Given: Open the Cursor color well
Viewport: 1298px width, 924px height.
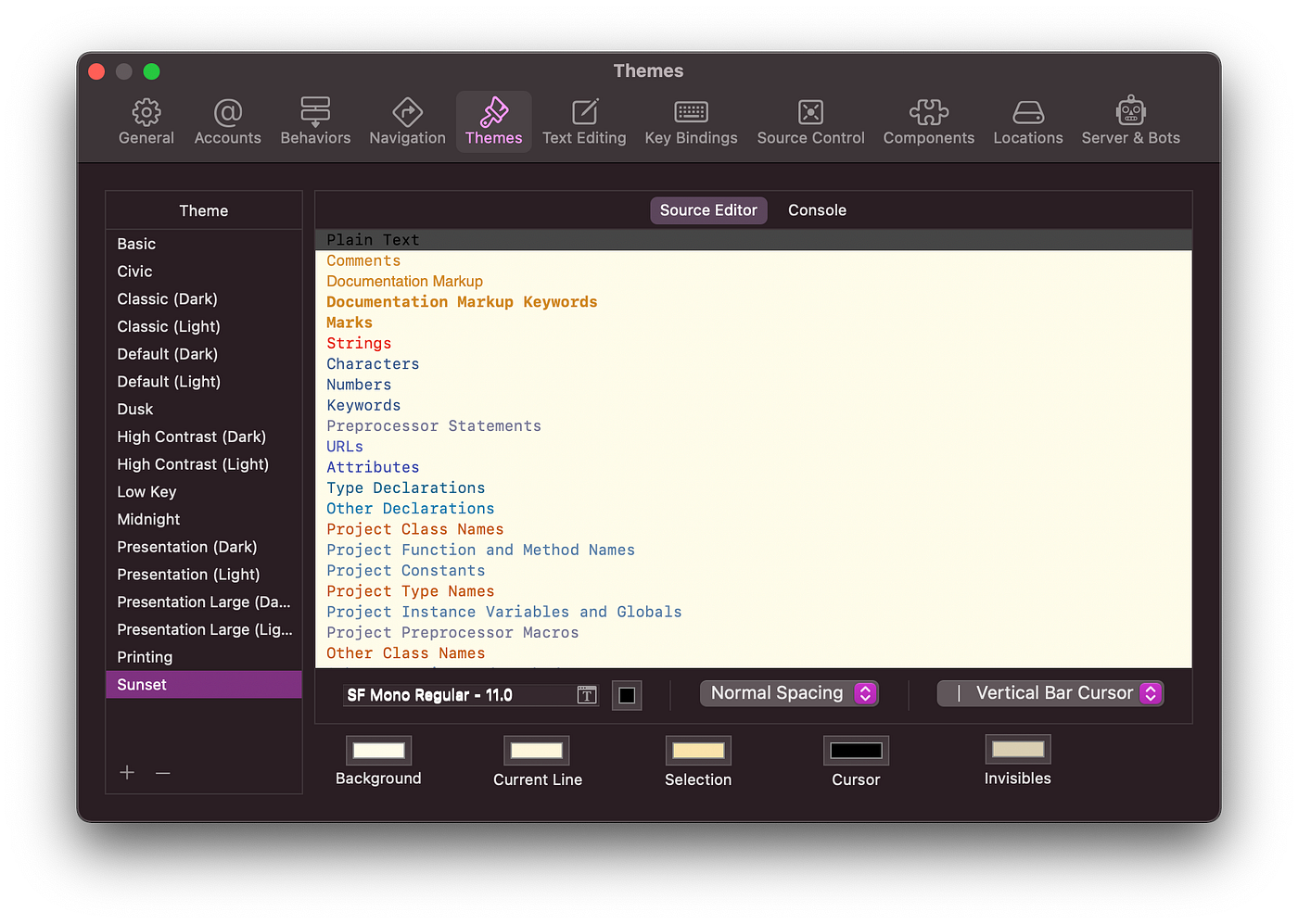Looking at the screenshot, I should pyautogui.click(x=856, y=750).
